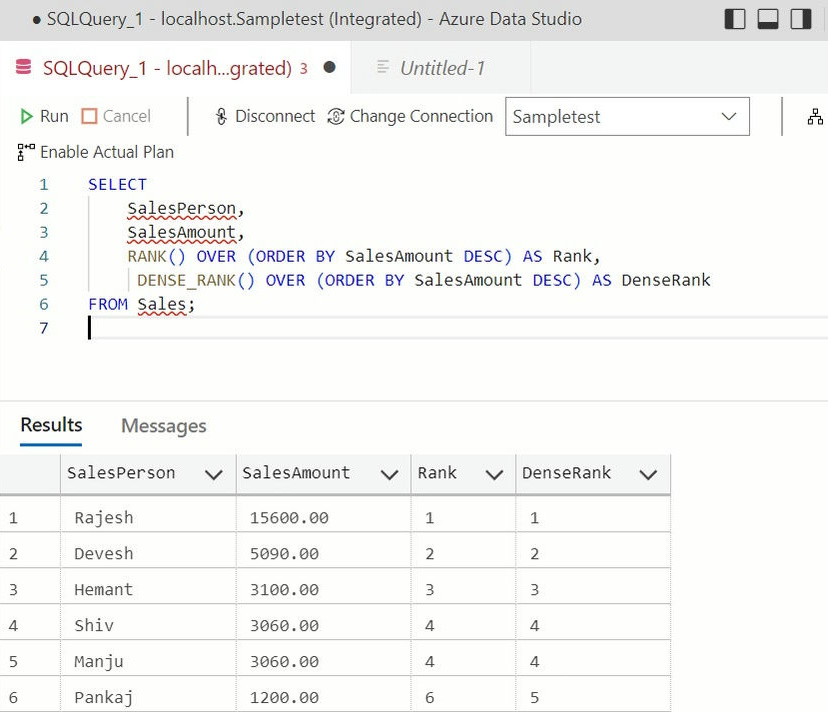Click line number 4 in the gutter

pos(44,256)
